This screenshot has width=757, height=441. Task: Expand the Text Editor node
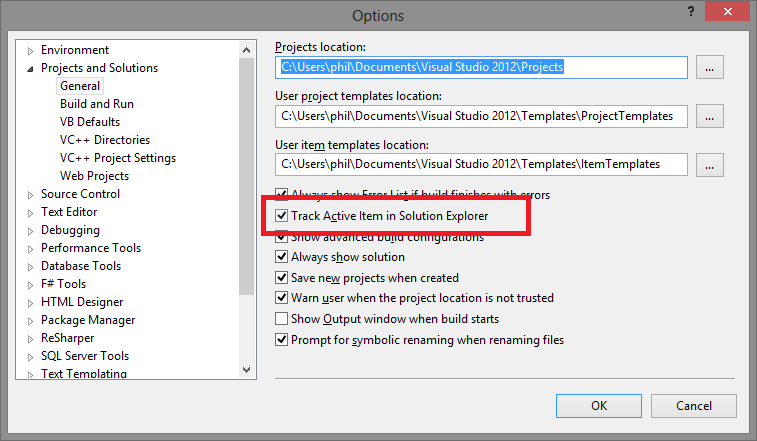(30, 213)
